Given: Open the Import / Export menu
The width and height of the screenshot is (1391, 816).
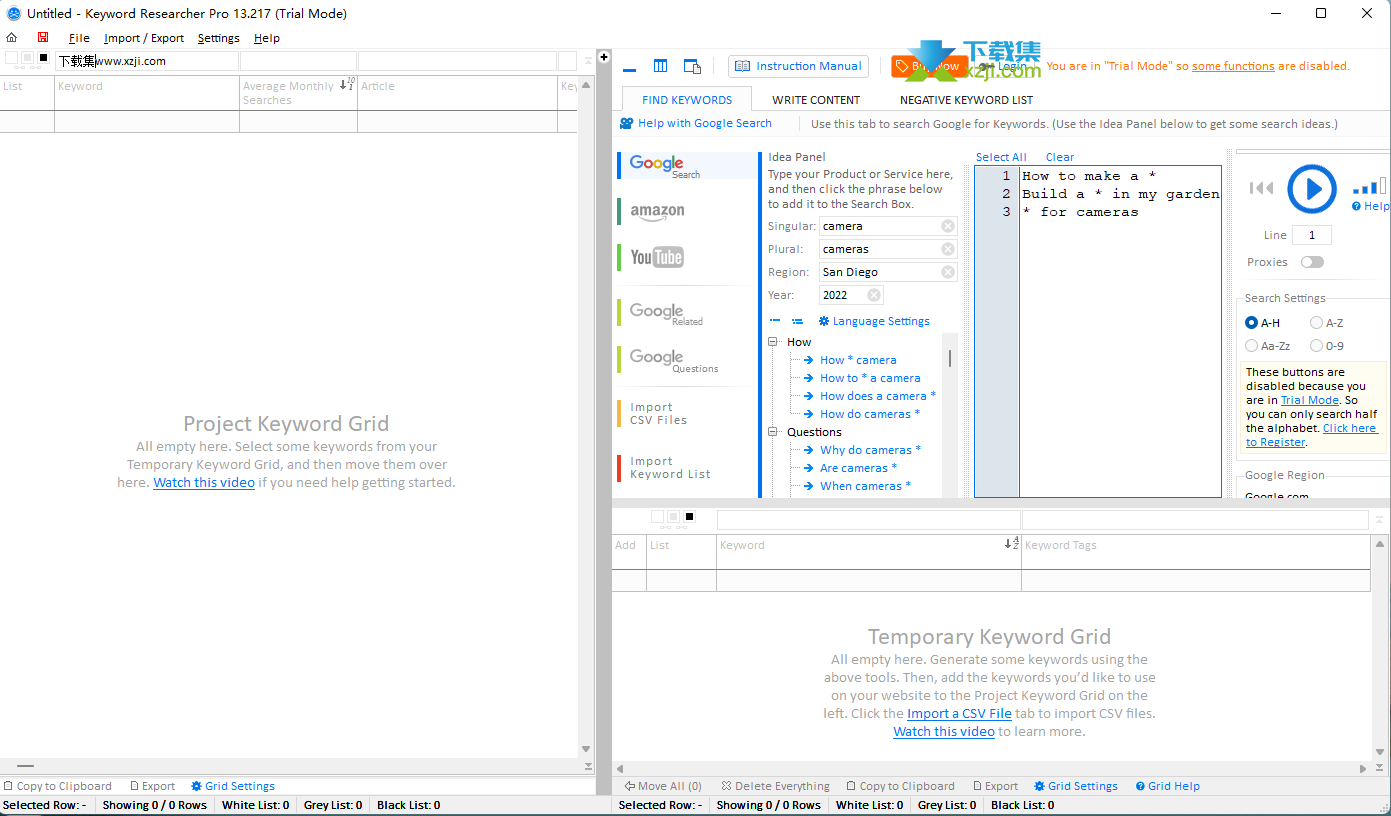Looking at the screenshot, I should (x=144, y=38).
